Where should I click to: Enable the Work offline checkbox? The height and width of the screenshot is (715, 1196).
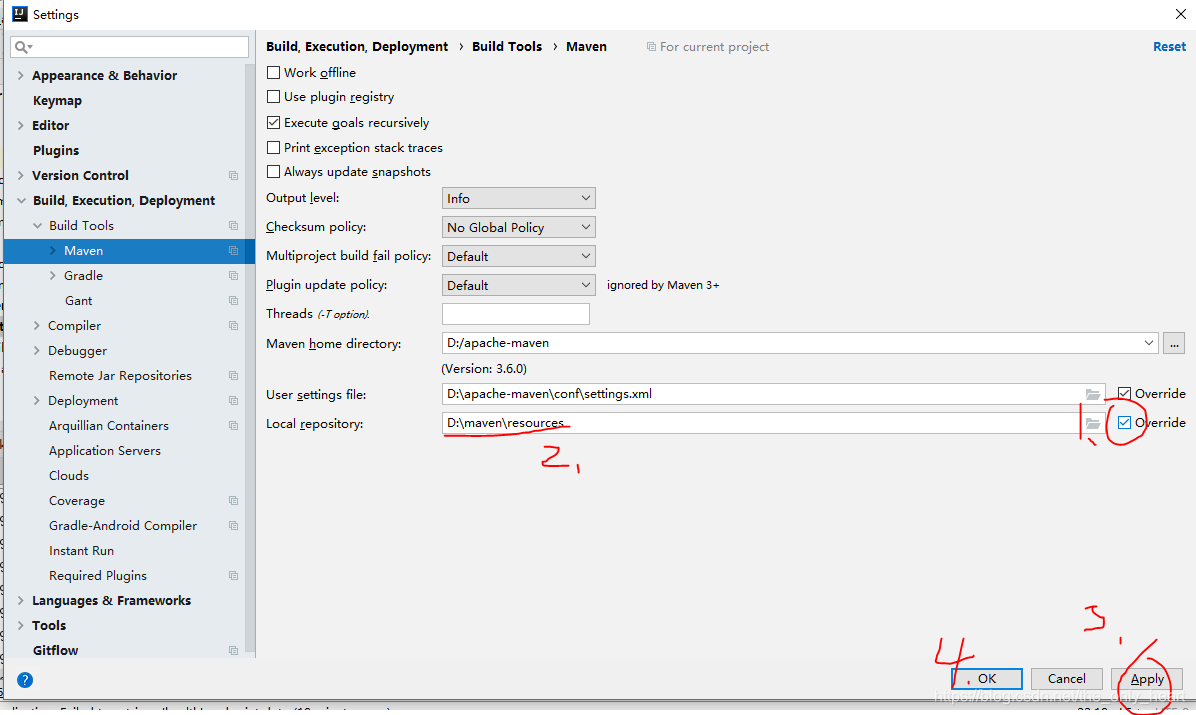click(x=273, y=72)
